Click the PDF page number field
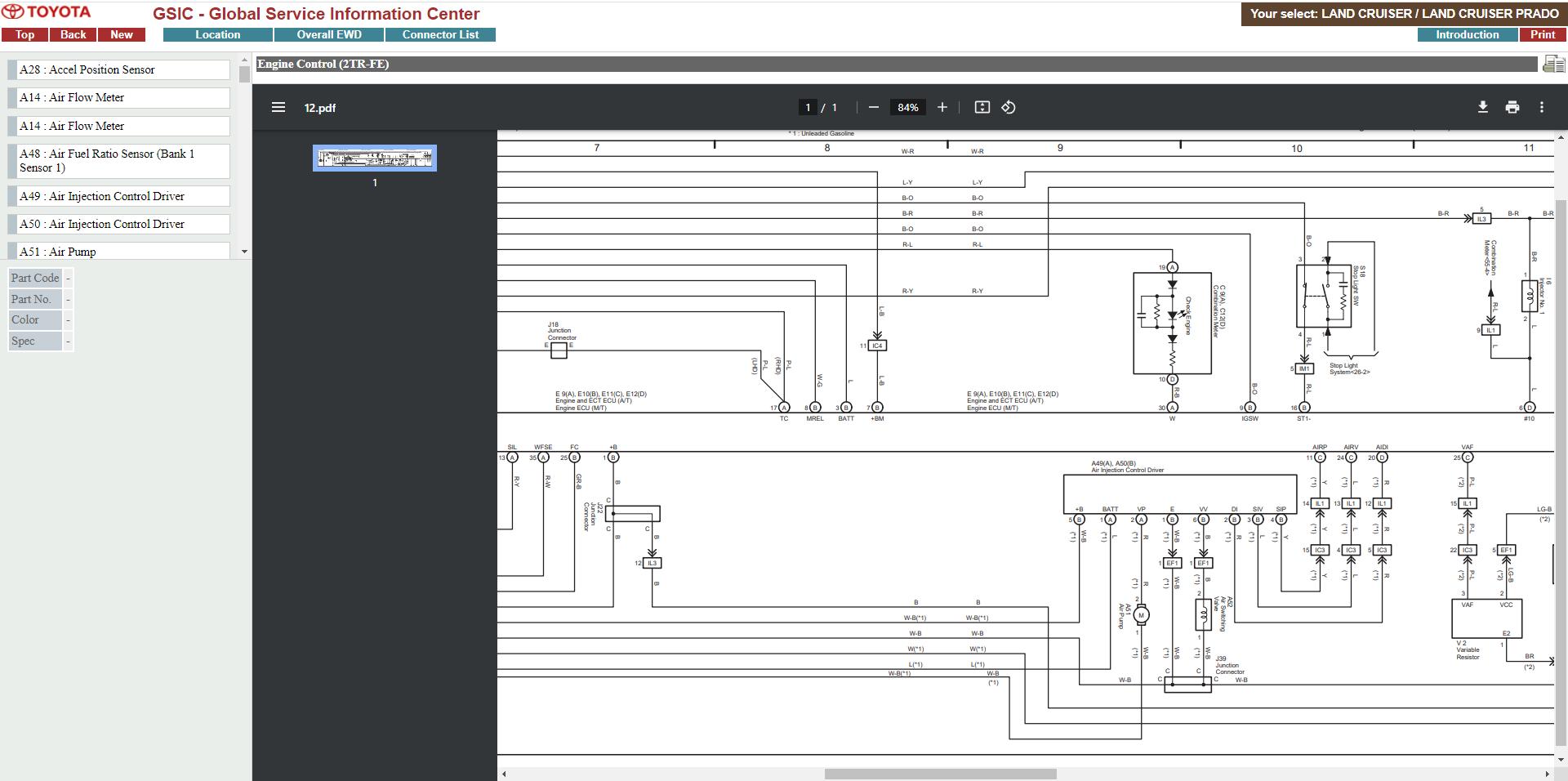1568x781 pixels. pyautogui.click(x=808, y=107)
